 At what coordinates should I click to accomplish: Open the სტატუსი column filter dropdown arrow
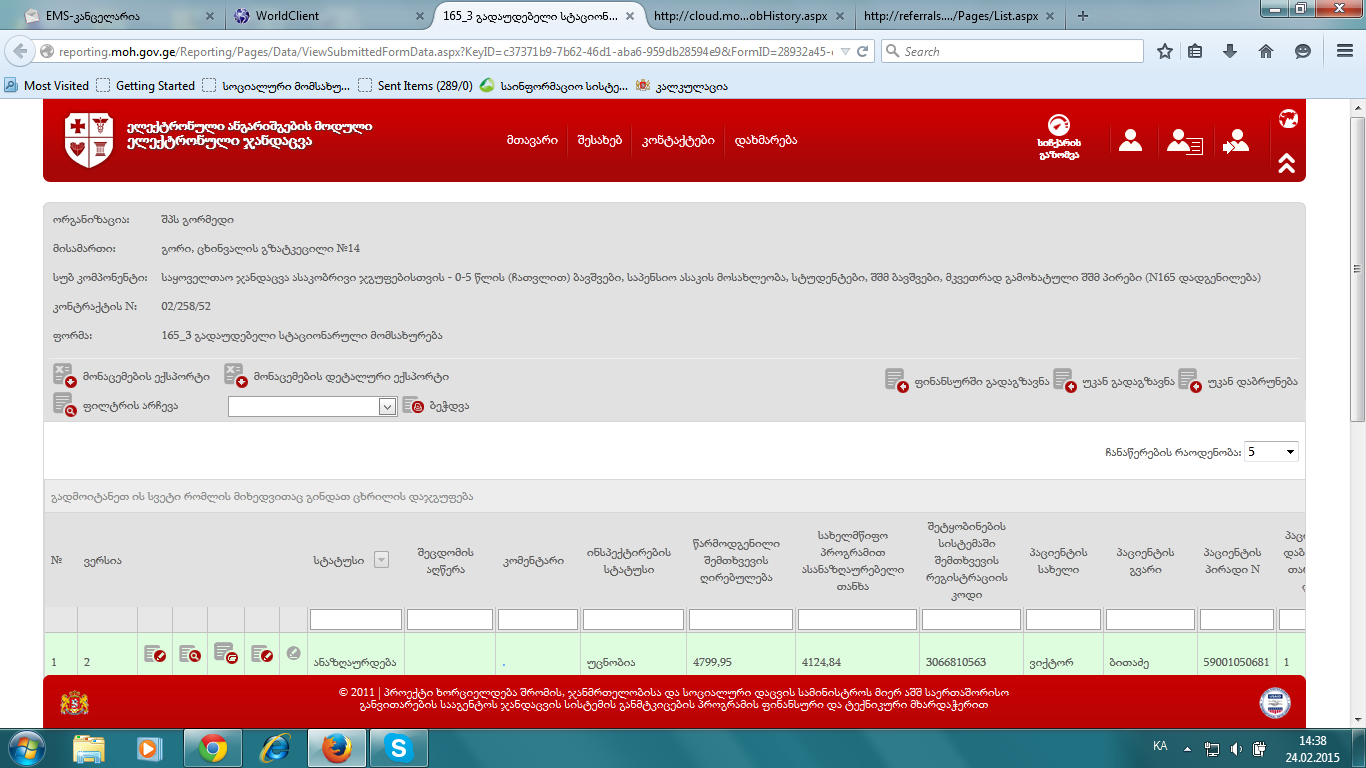[380, 561]
